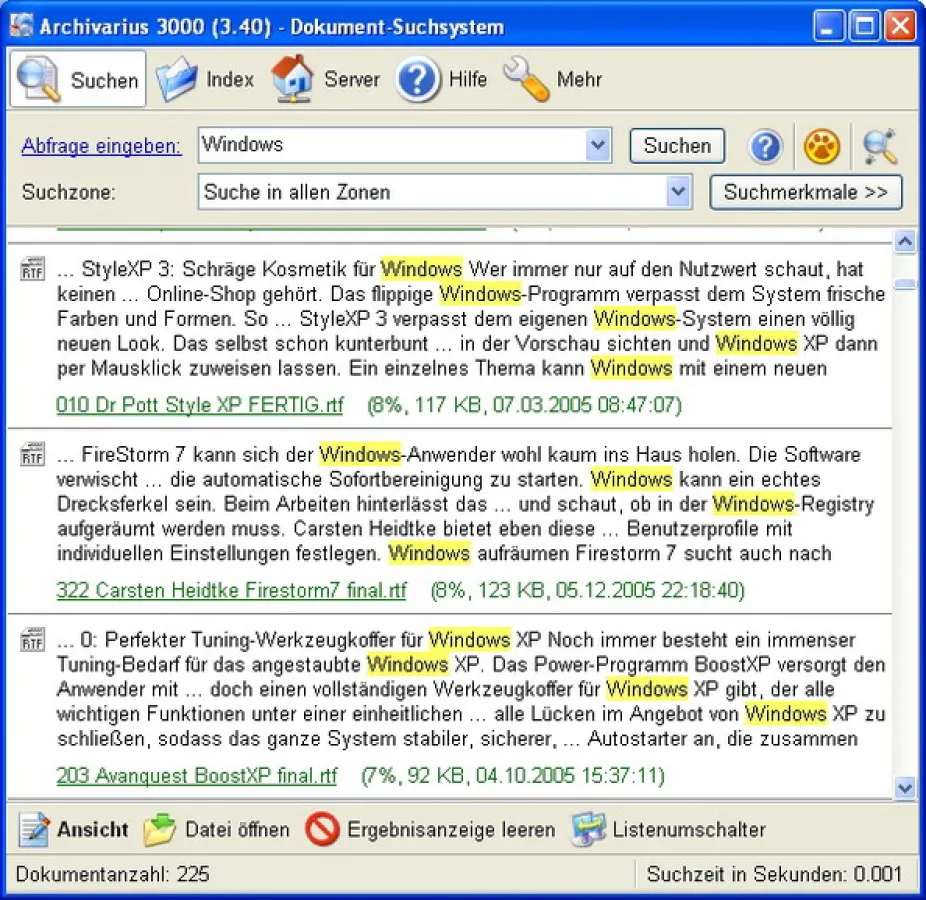
Task: Switch to Ansicht view mode
Action: click(x=75, y=830)
